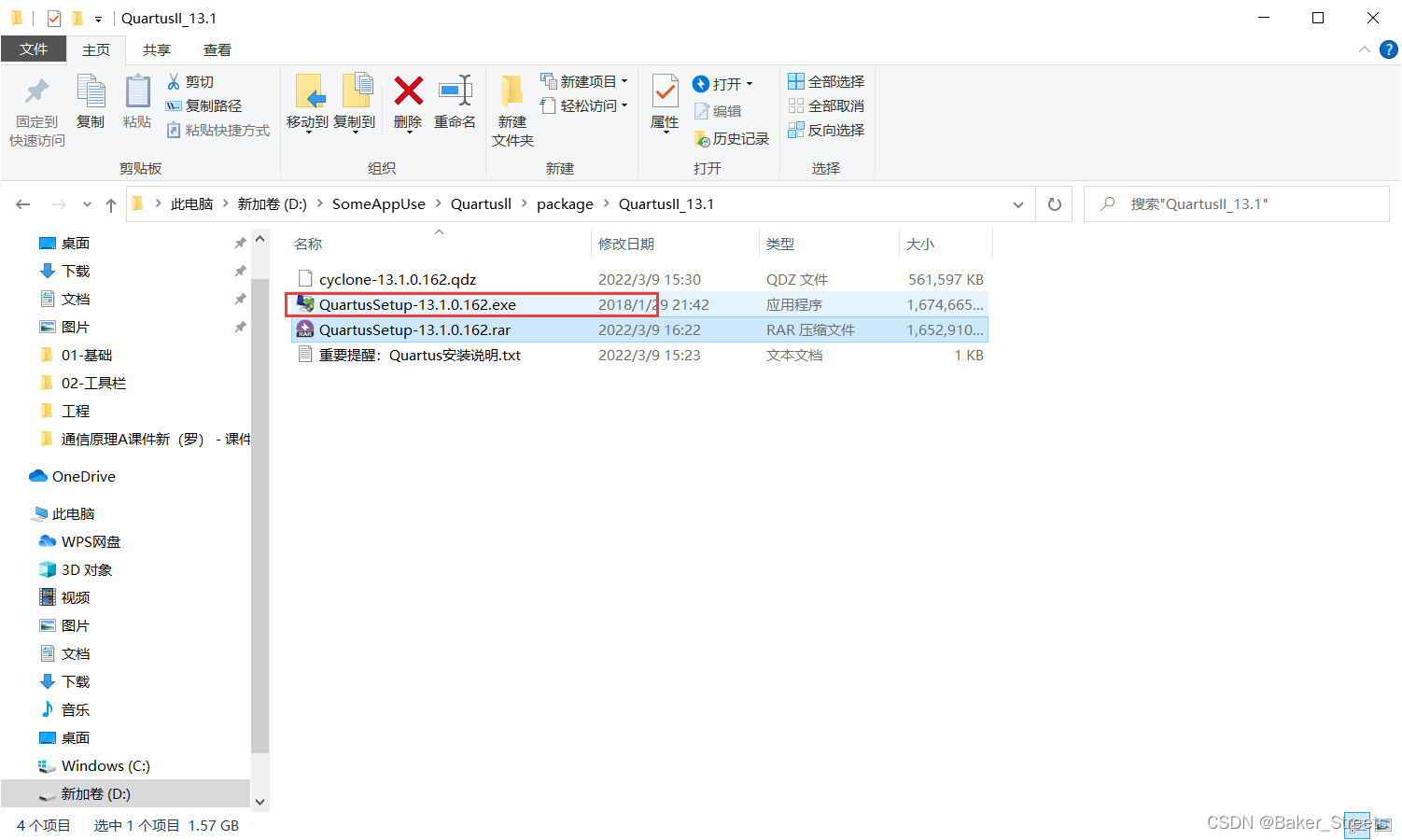Open 01-基础 folder in sidebar
The width and height of the screenshot is (1402, 840).
(x=86, y=355)
